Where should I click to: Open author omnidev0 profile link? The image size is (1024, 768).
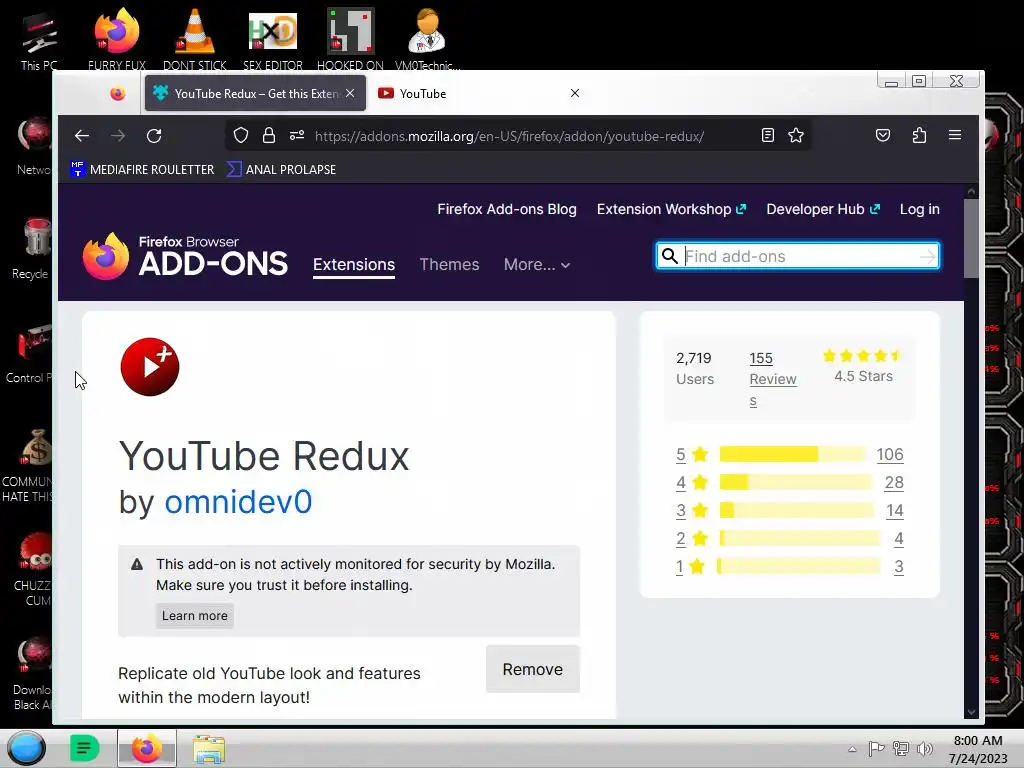(x=238, y=502)
